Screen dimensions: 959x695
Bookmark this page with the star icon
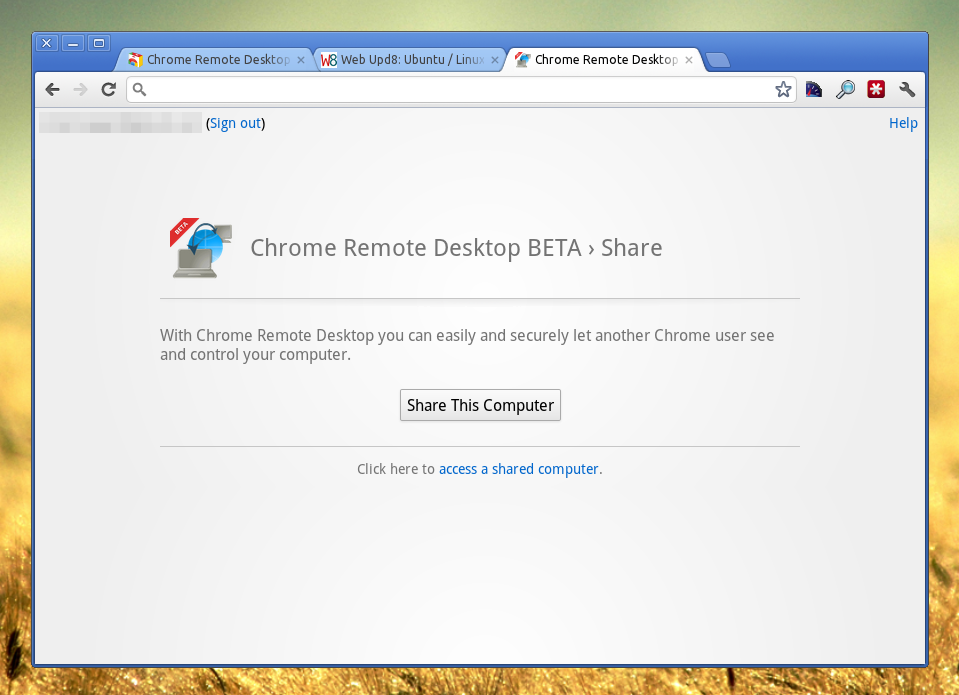click(783, 90)
